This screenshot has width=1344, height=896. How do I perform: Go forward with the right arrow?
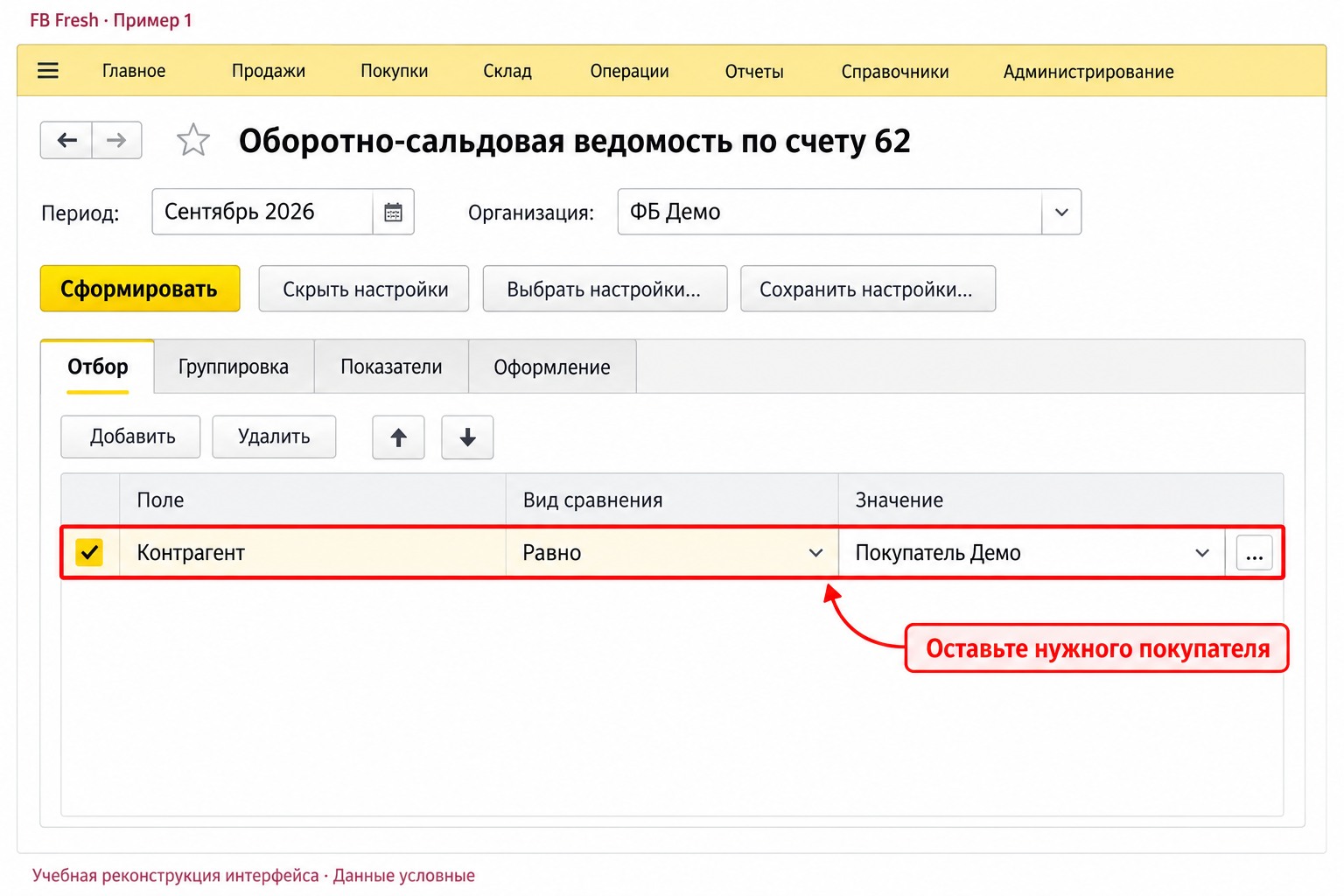(116, 140)
